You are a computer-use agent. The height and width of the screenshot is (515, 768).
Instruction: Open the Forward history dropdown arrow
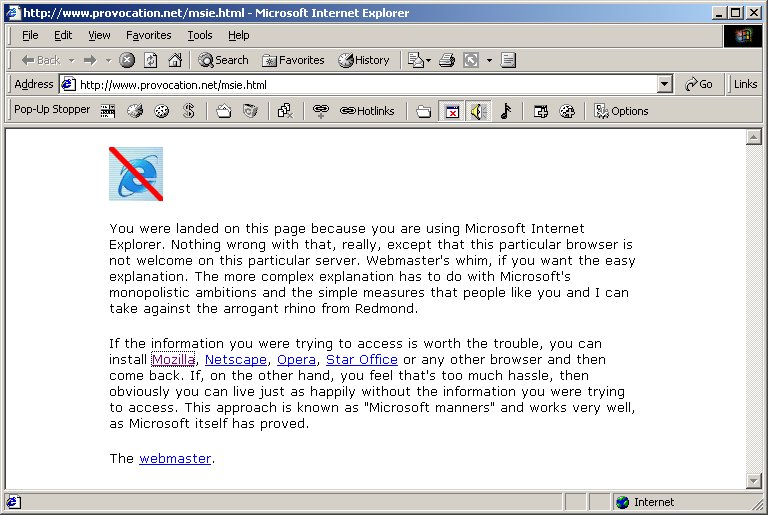coord(108,61)
